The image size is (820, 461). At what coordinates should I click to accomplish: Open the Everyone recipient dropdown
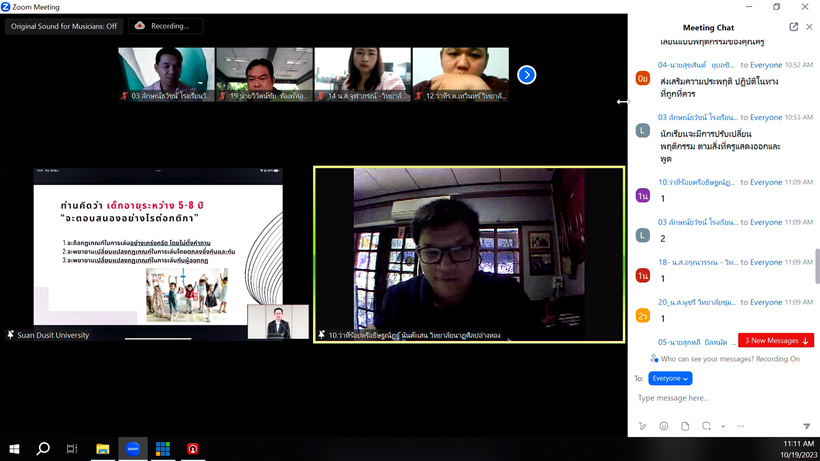[x=669, y=379]
